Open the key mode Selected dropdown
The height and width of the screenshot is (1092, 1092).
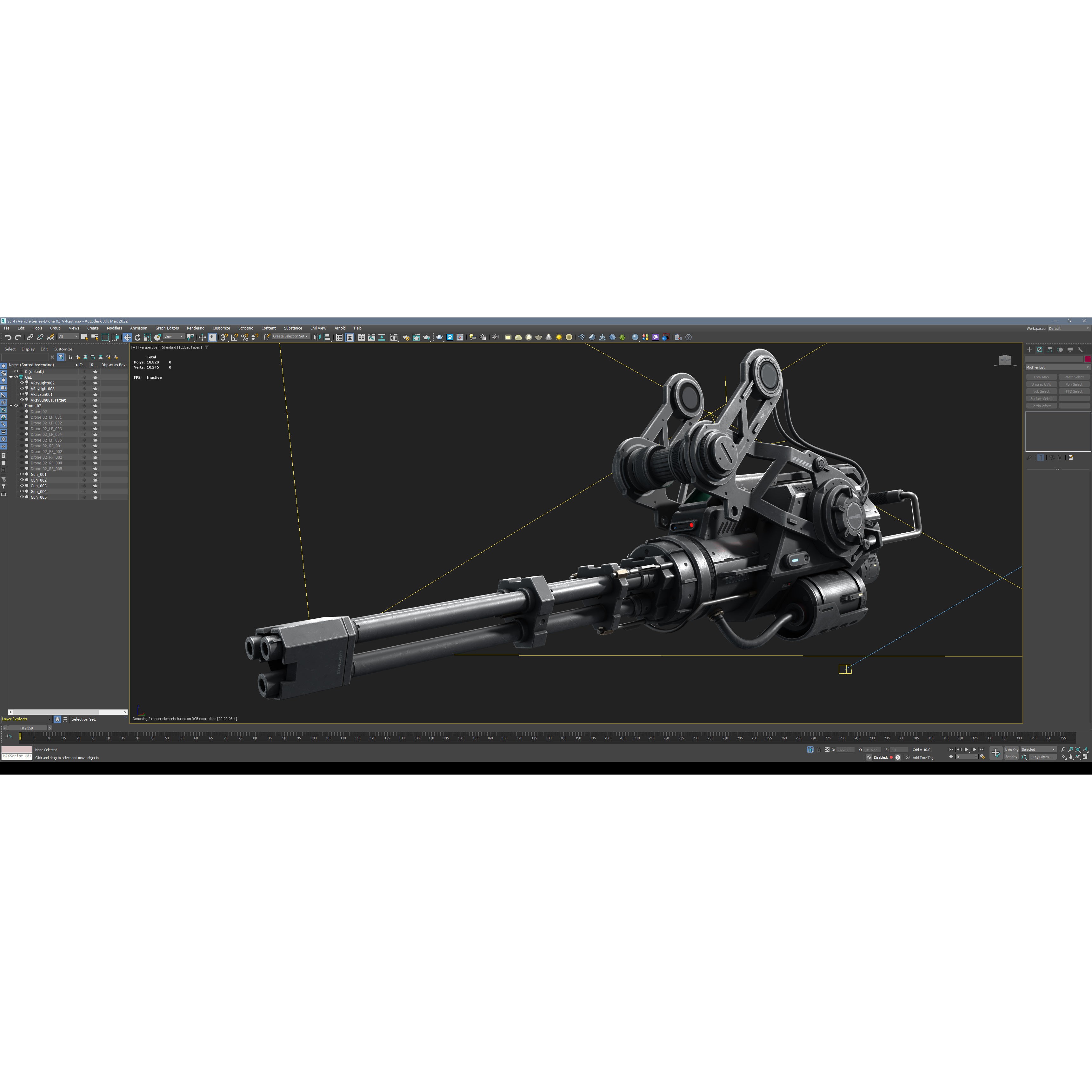[x=1038, y=749]
